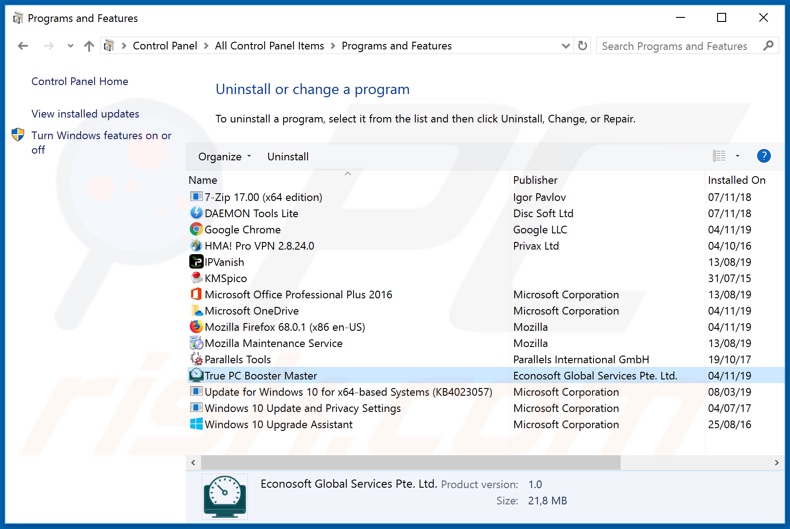Click the KB4023057 update icon

196,391
